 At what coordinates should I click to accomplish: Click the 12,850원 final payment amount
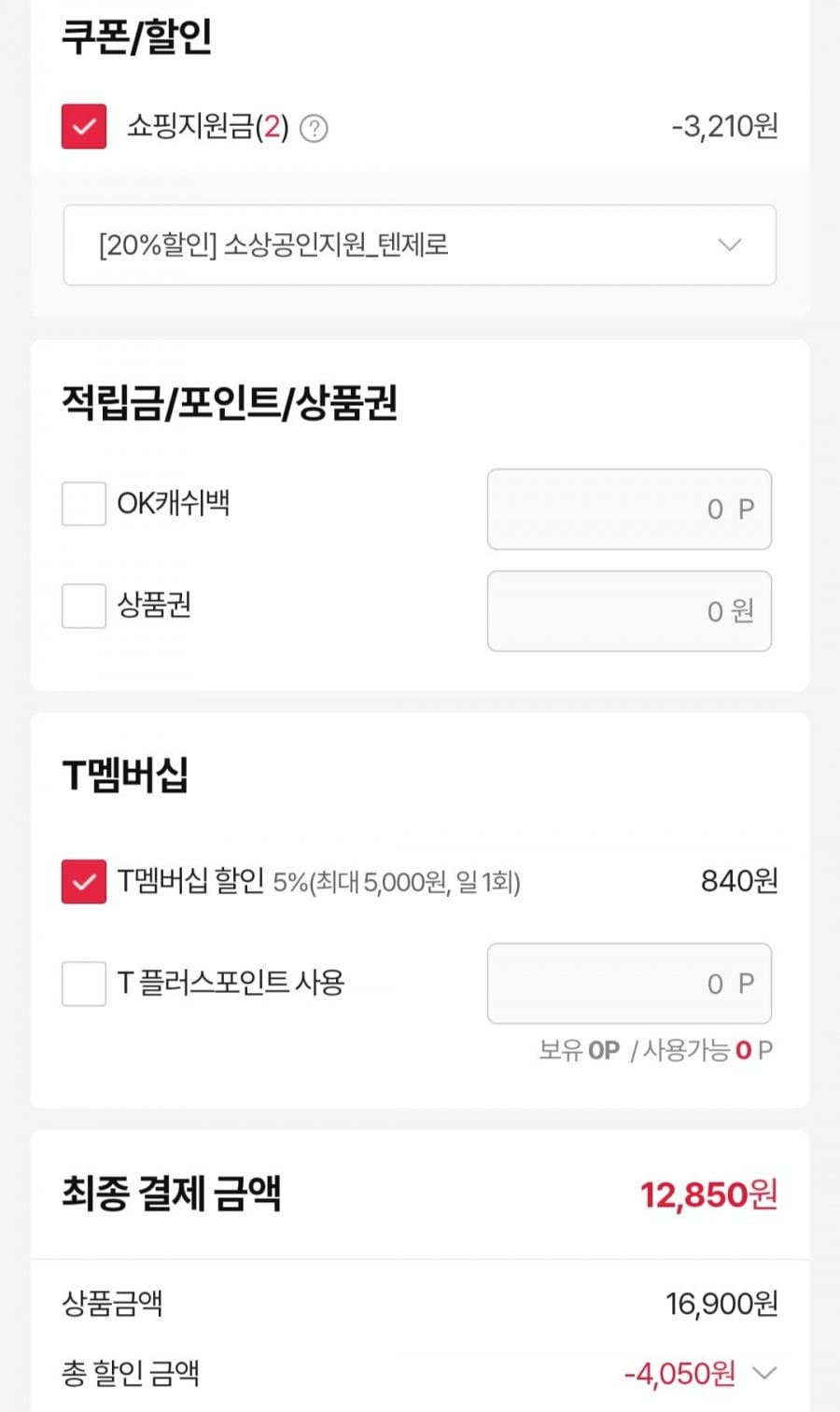coord(707,1195)
